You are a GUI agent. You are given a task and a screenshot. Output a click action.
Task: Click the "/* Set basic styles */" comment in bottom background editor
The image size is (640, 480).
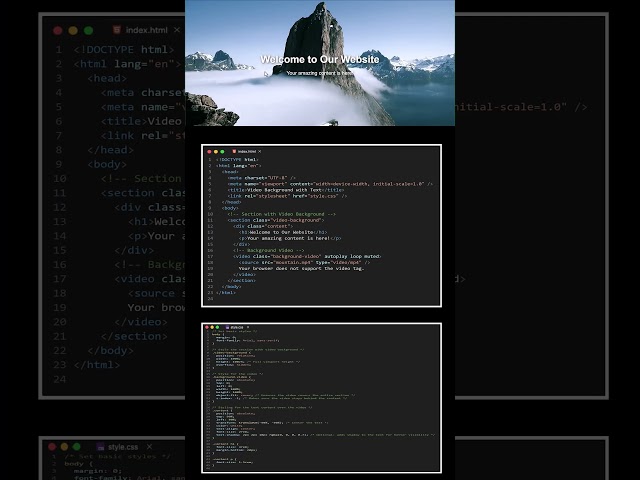(117, 456)
